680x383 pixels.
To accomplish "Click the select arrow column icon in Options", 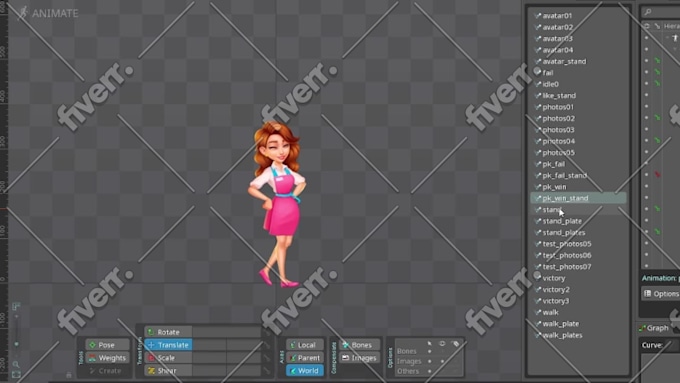I will 430,343.
